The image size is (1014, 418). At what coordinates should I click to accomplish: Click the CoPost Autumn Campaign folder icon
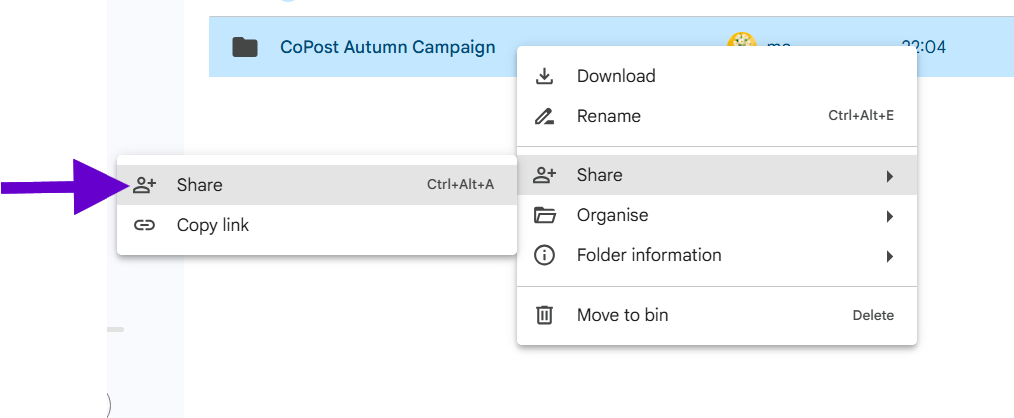[x=245, y=47]
